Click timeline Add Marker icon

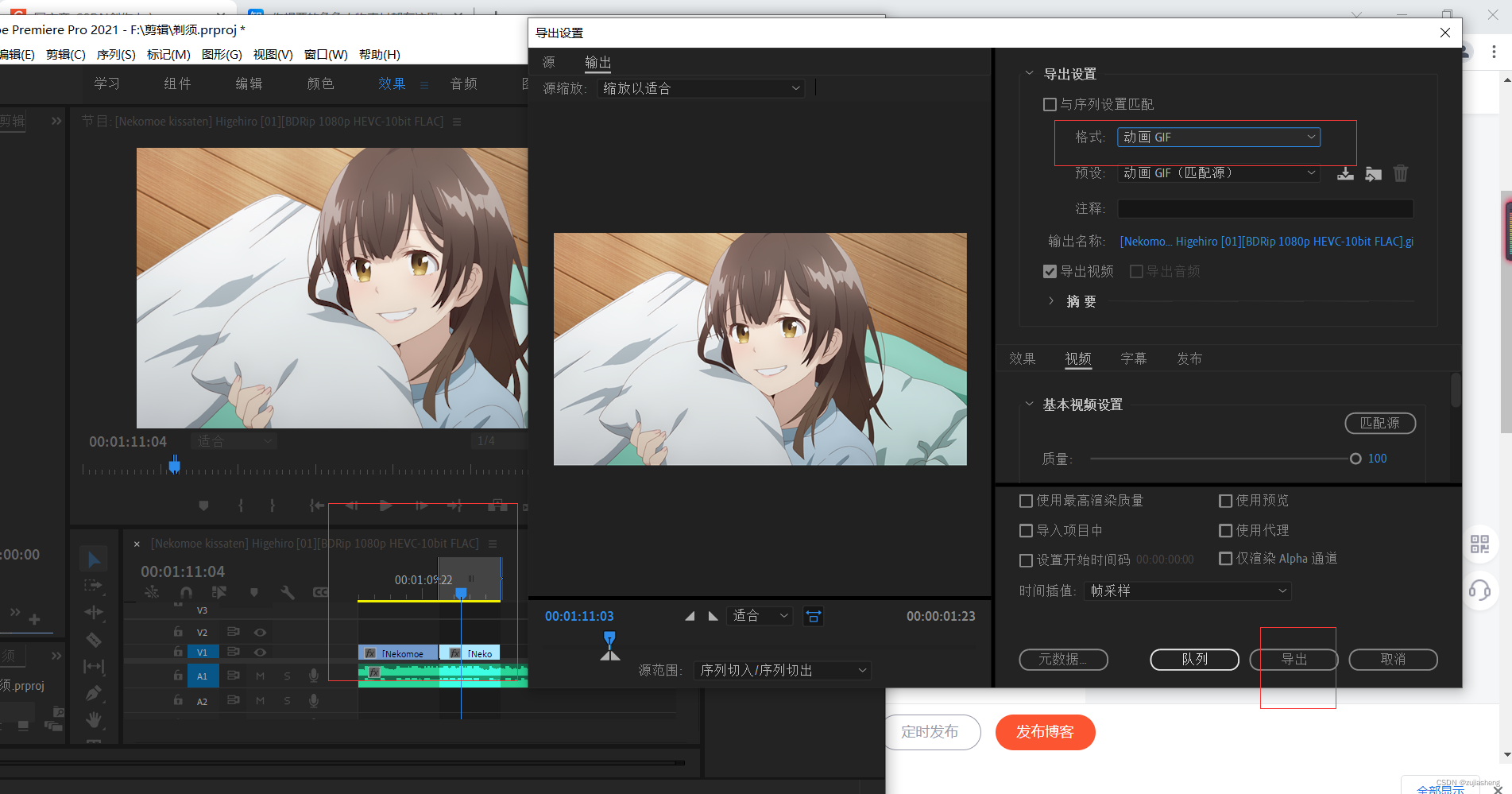[x=254, y=592]
